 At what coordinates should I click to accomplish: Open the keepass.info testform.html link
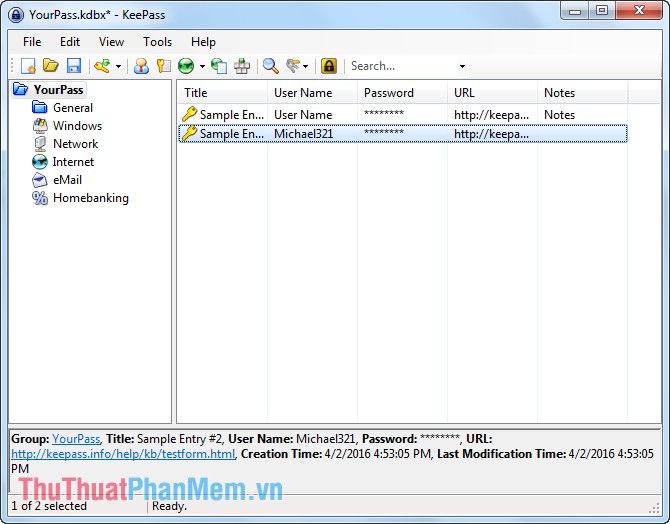[123, 454]
